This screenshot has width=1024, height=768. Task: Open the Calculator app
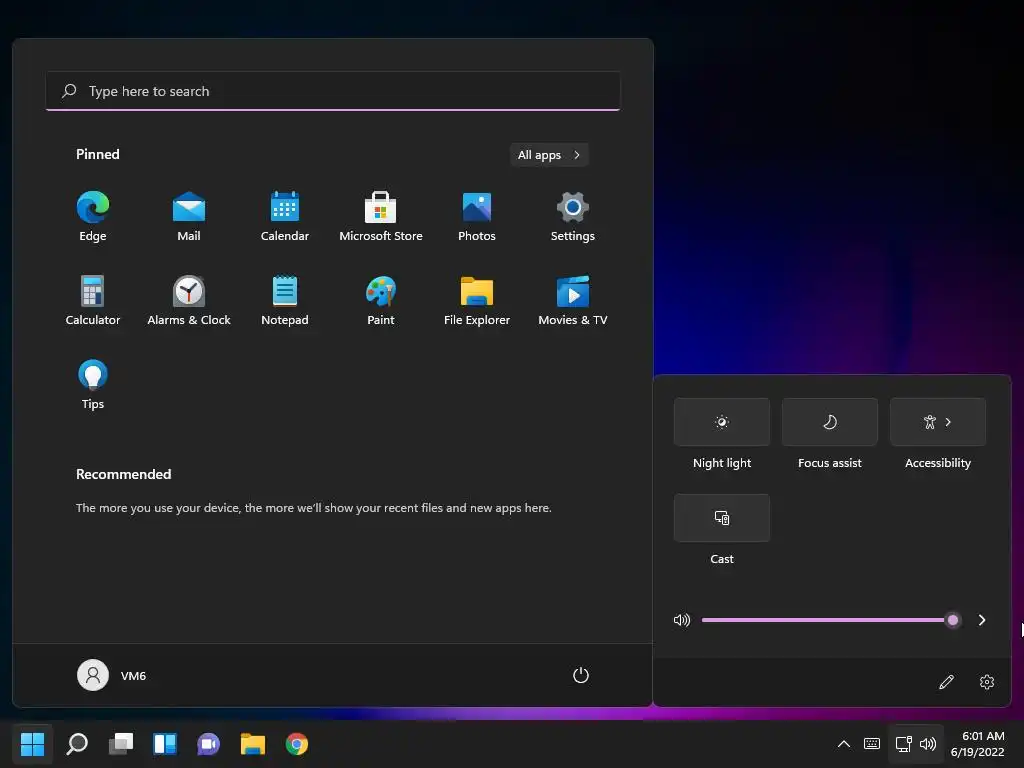(x=93, y=300)
